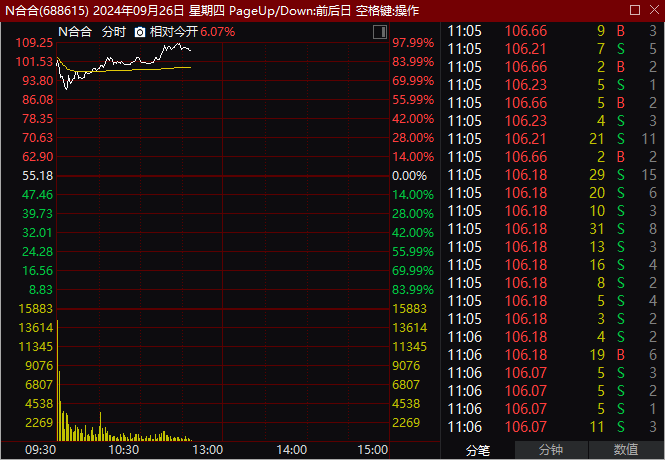Click the 0.00% label on right axis
665x460 pixels.
(x=409, y=175)
